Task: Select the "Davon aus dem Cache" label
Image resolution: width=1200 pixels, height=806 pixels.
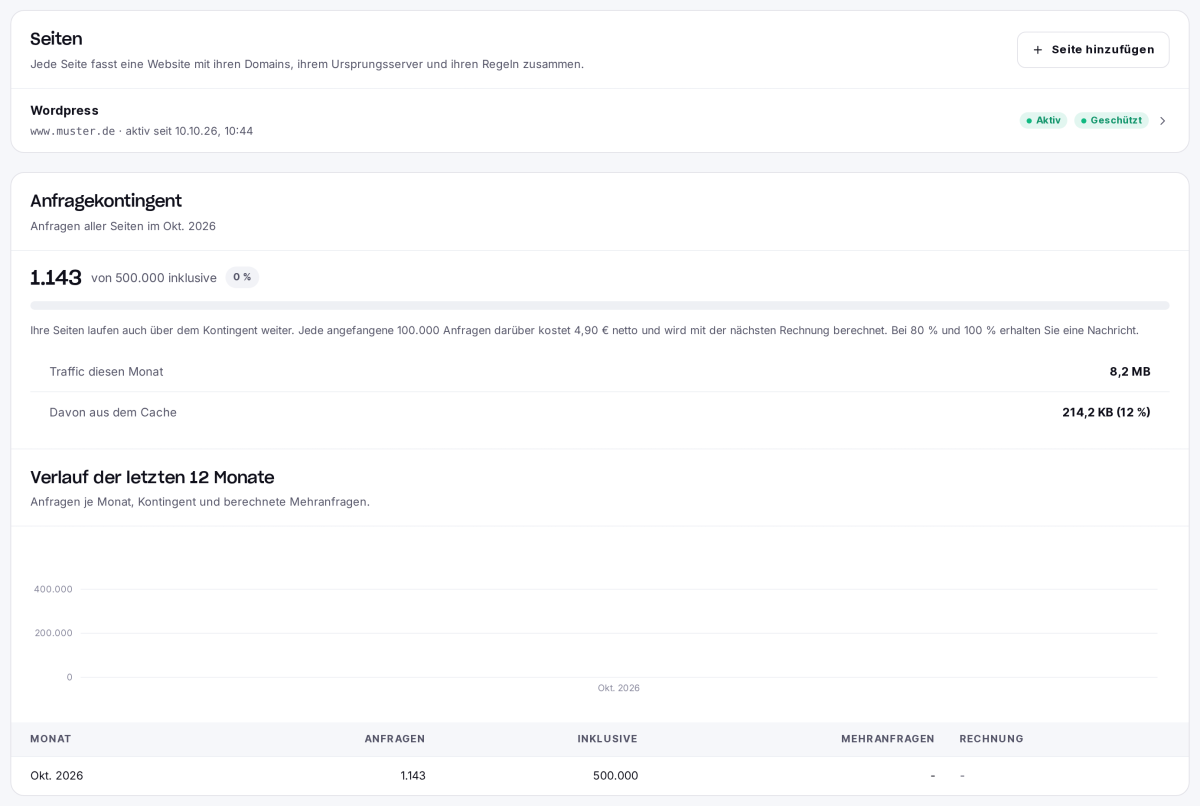Action: (x=113, y=412)
